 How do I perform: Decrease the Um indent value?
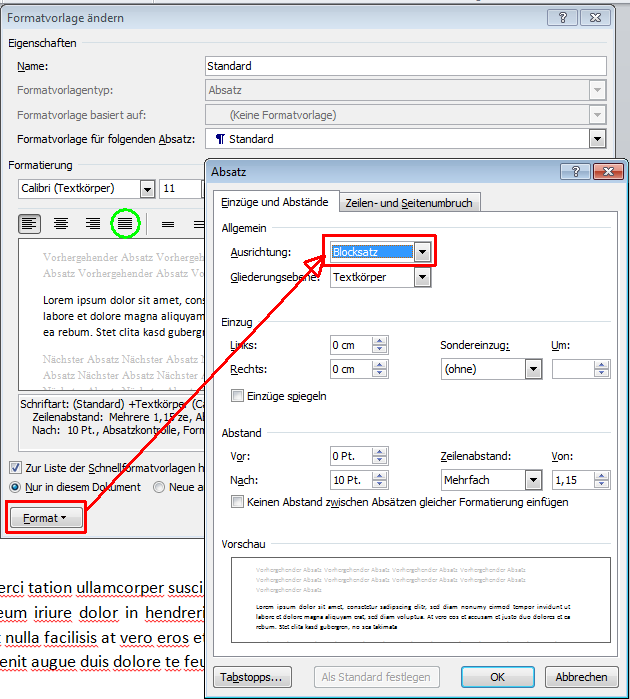(601, 374)
